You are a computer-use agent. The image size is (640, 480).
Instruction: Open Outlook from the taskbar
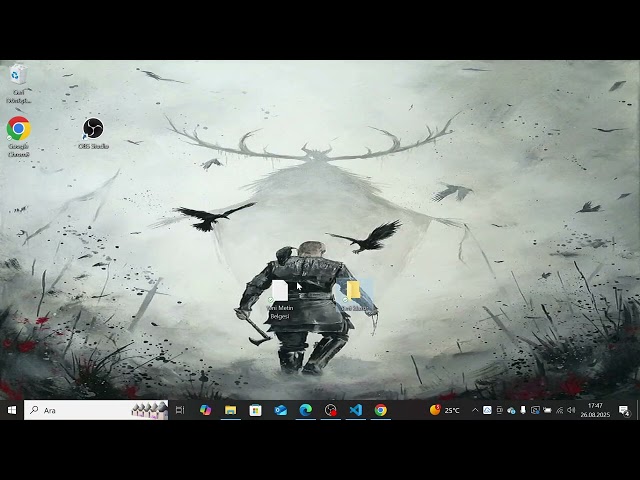pyautogui.click(x=281, y=410)
